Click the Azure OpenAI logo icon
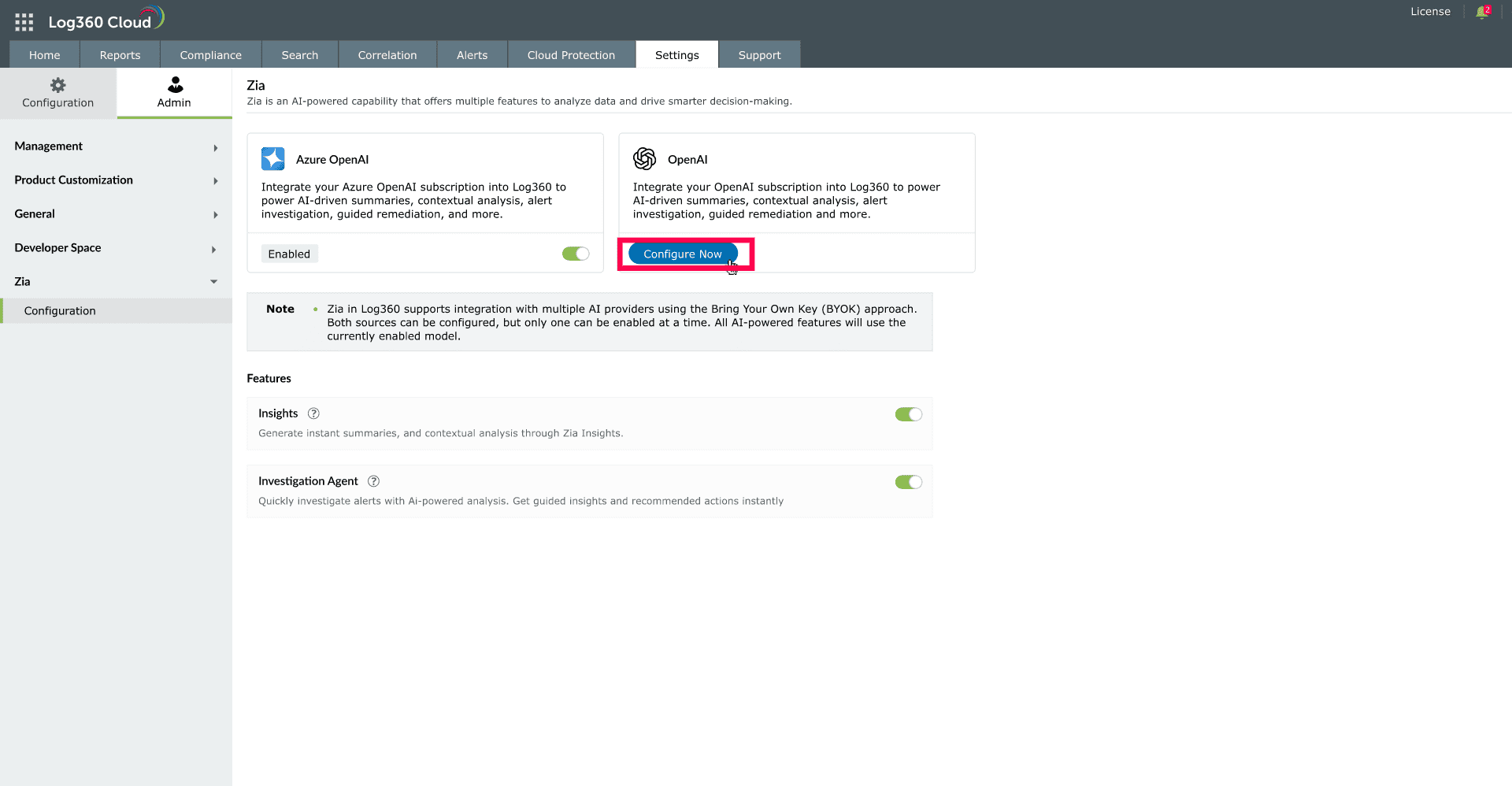The height and width of the screenshot is (786, 1512). pyautogui.click(x=273, y=159)
